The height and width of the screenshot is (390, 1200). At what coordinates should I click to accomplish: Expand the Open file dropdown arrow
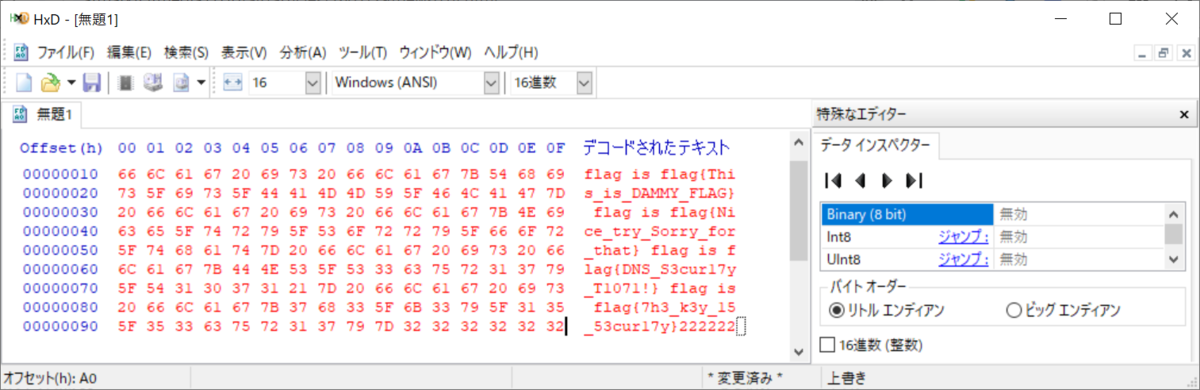[71, 83]
